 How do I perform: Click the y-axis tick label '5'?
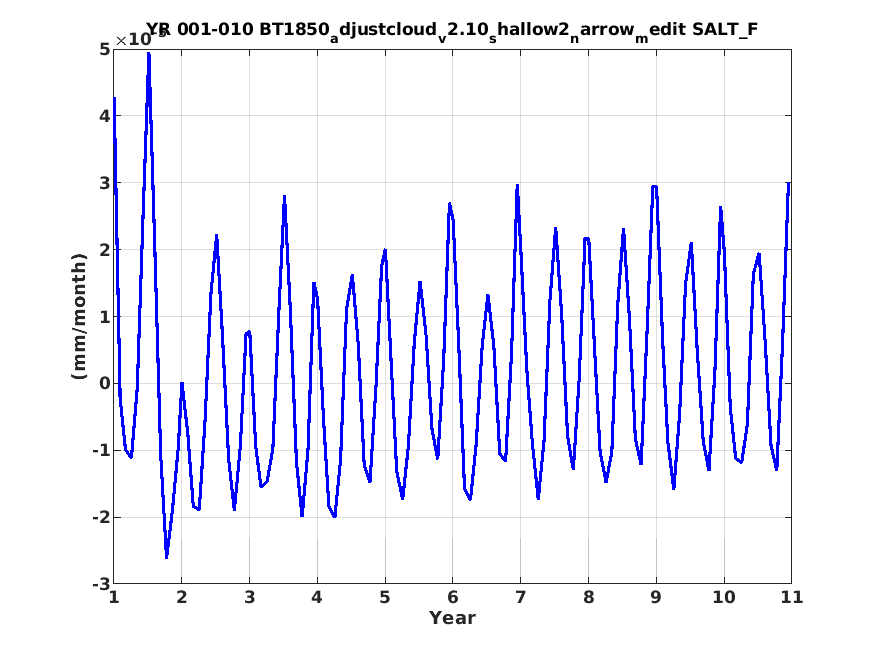pyautogui.click(x=105, y=49)
